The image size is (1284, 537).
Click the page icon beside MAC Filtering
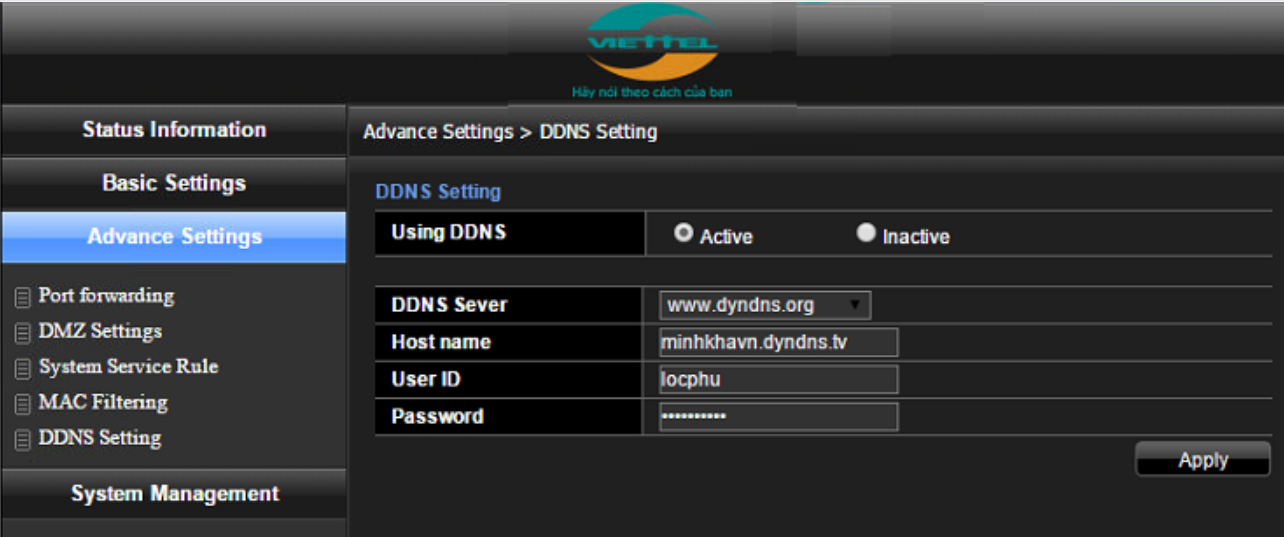click(22, 405)
